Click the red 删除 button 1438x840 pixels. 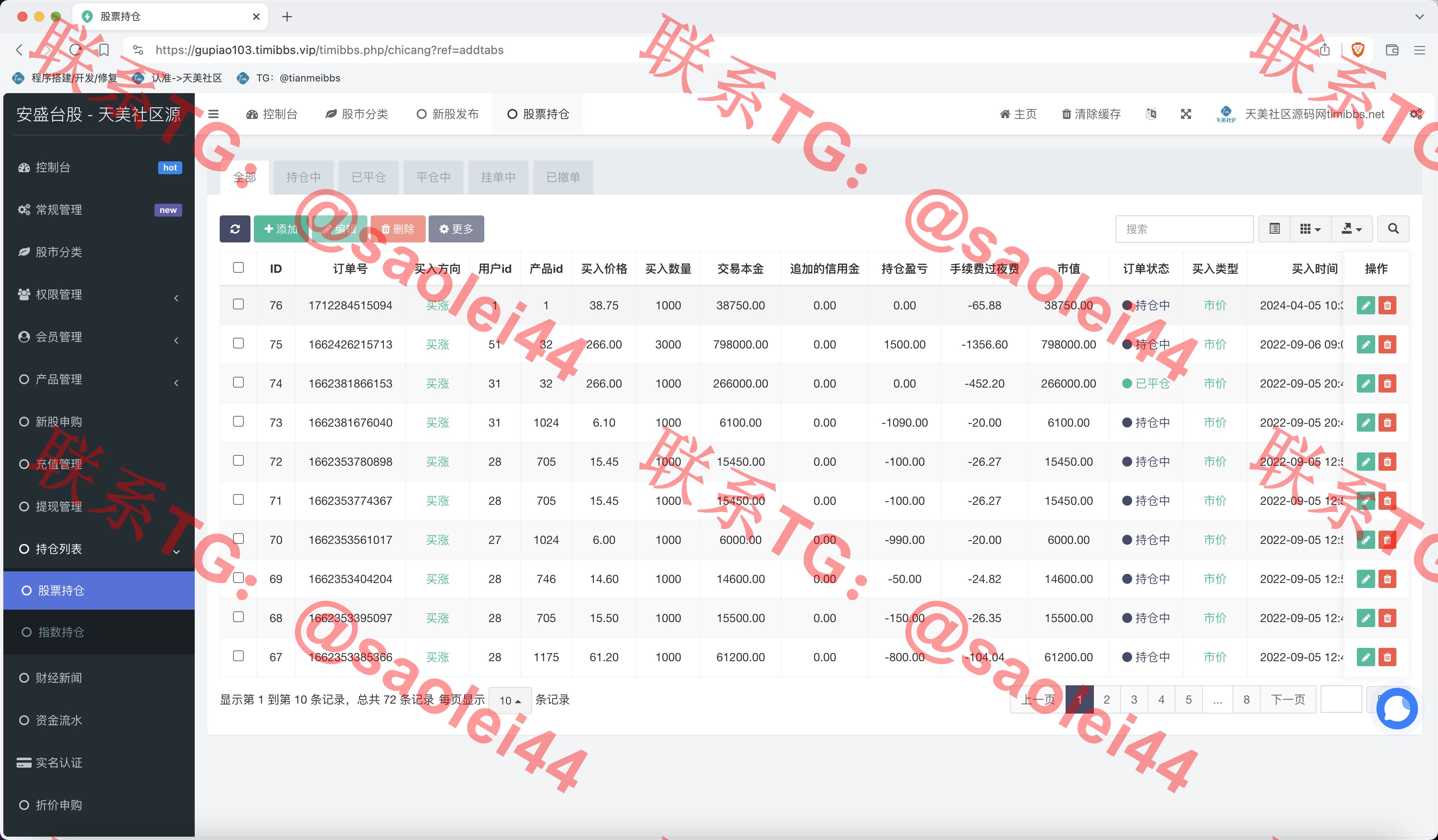pos(398,229)
